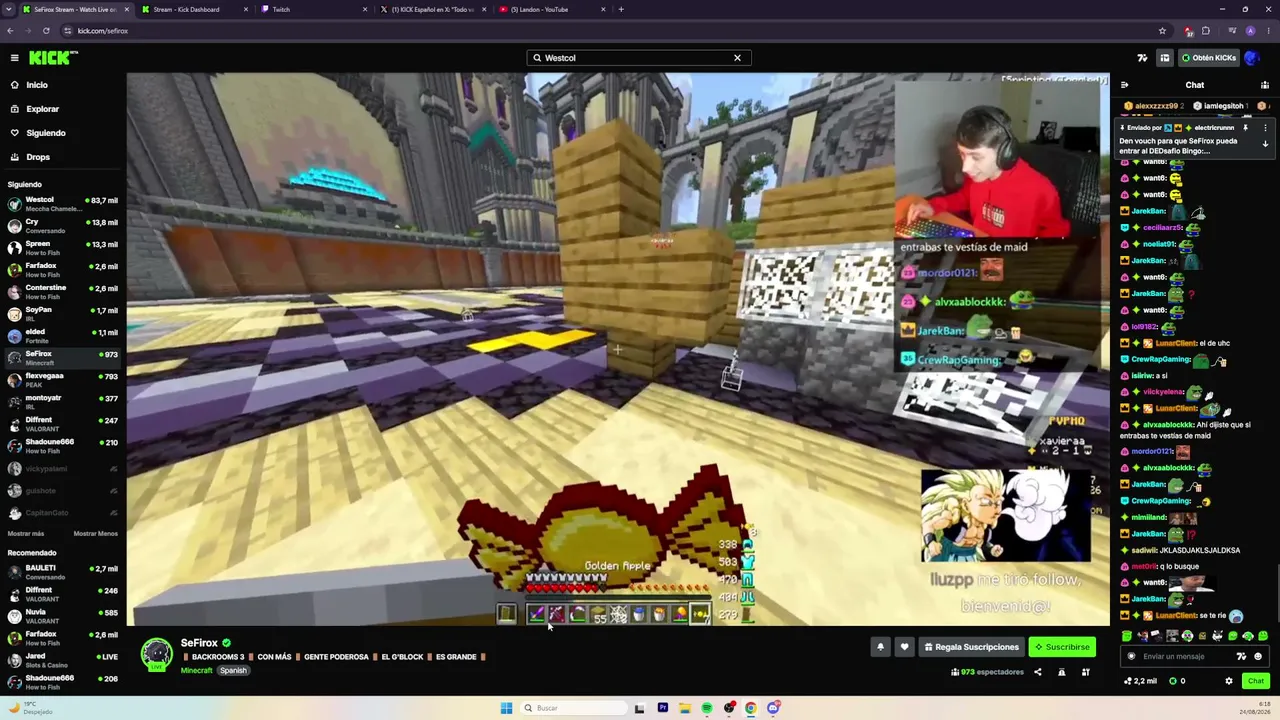Screen dimensions: 1280x720
Task: Open BAULETI recommended channel
Action: (x=63, y=572)
